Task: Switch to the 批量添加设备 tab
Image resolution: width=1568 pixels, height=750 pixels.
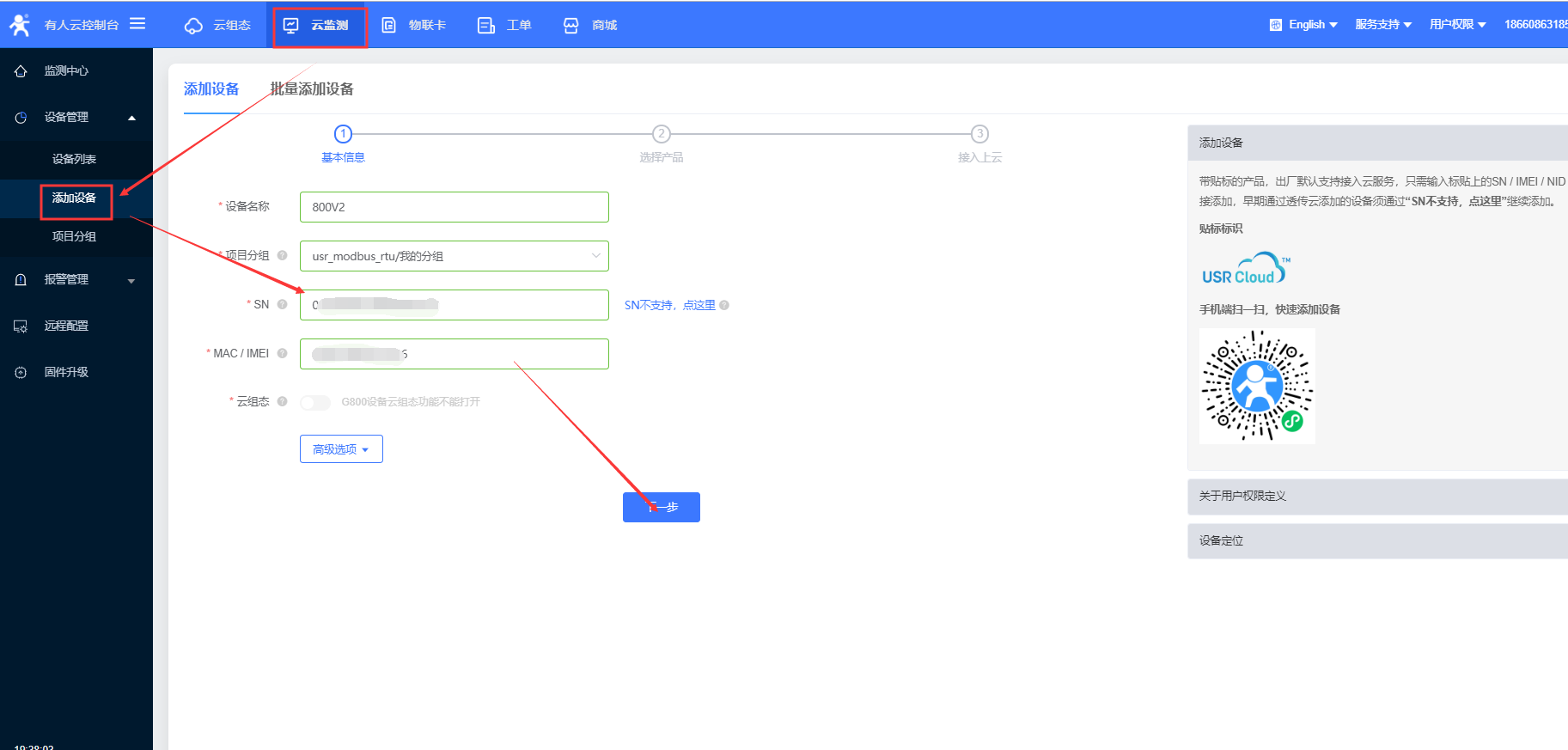Action: (312, 89)
